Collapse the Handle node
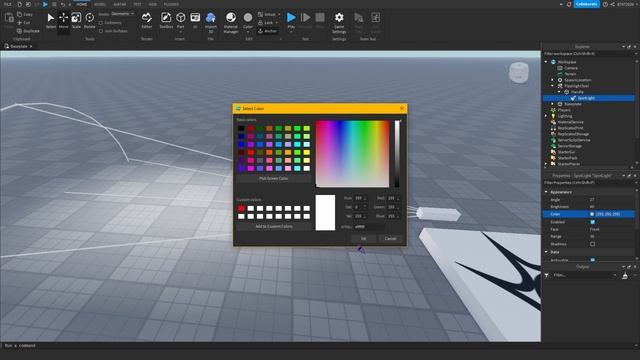 (559, 92)
